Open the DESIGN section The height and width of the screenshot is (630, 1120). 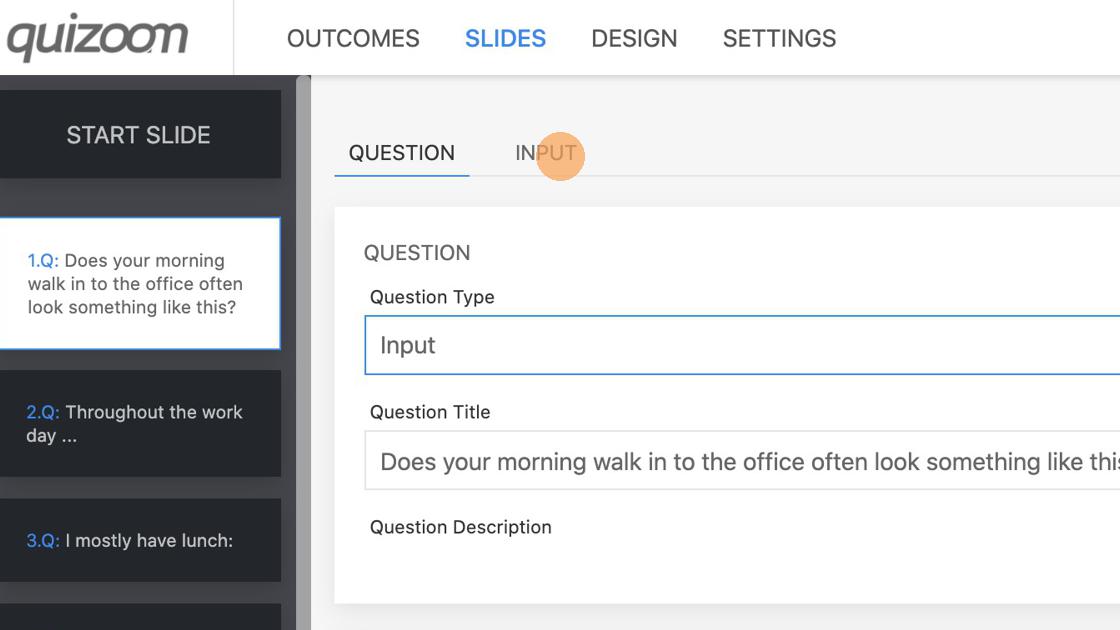coord(634,39)
